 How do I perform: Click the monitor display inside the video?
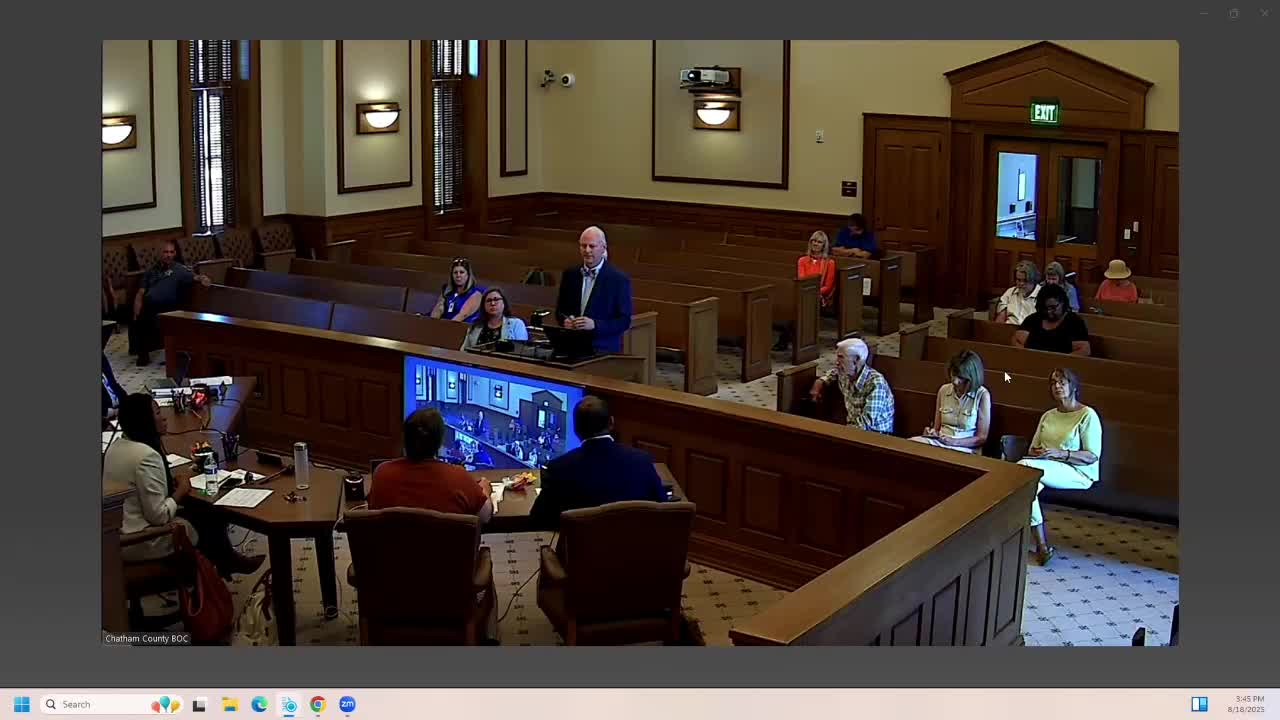click(492, 412)
